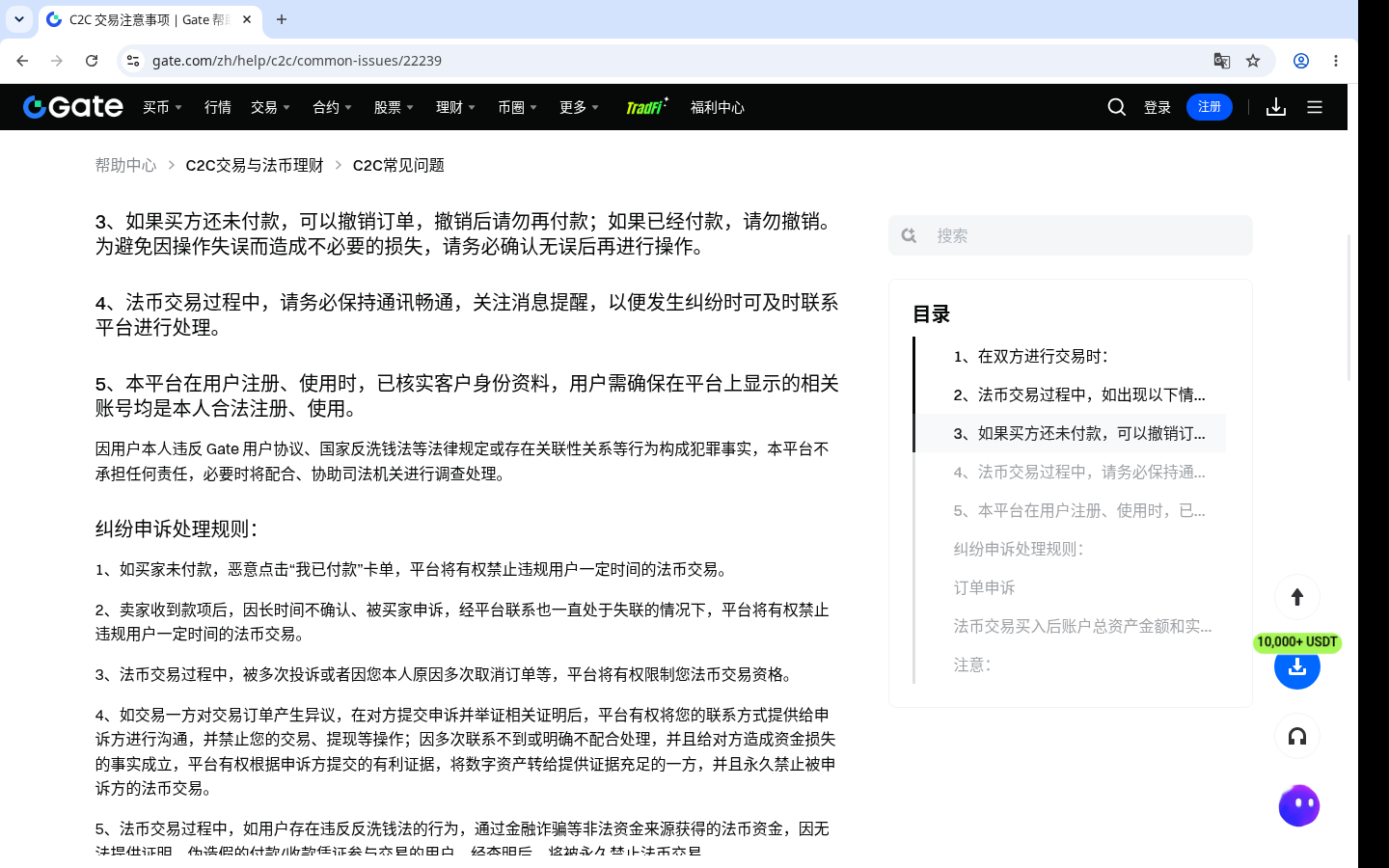The width and height of the screenshot is (1389, 868).
Task: Open the 福利中心 menu item
Action: point(718,107)
